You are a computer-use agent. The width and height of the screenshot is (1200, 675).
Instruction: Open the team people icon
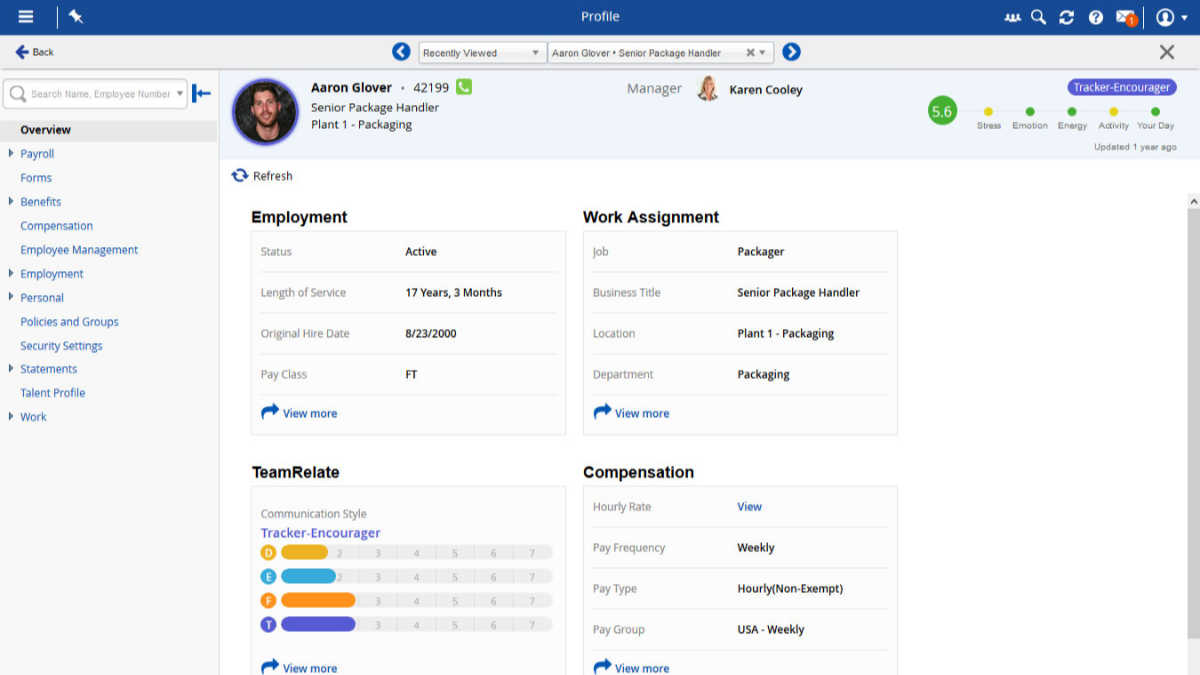[1013, 17]
